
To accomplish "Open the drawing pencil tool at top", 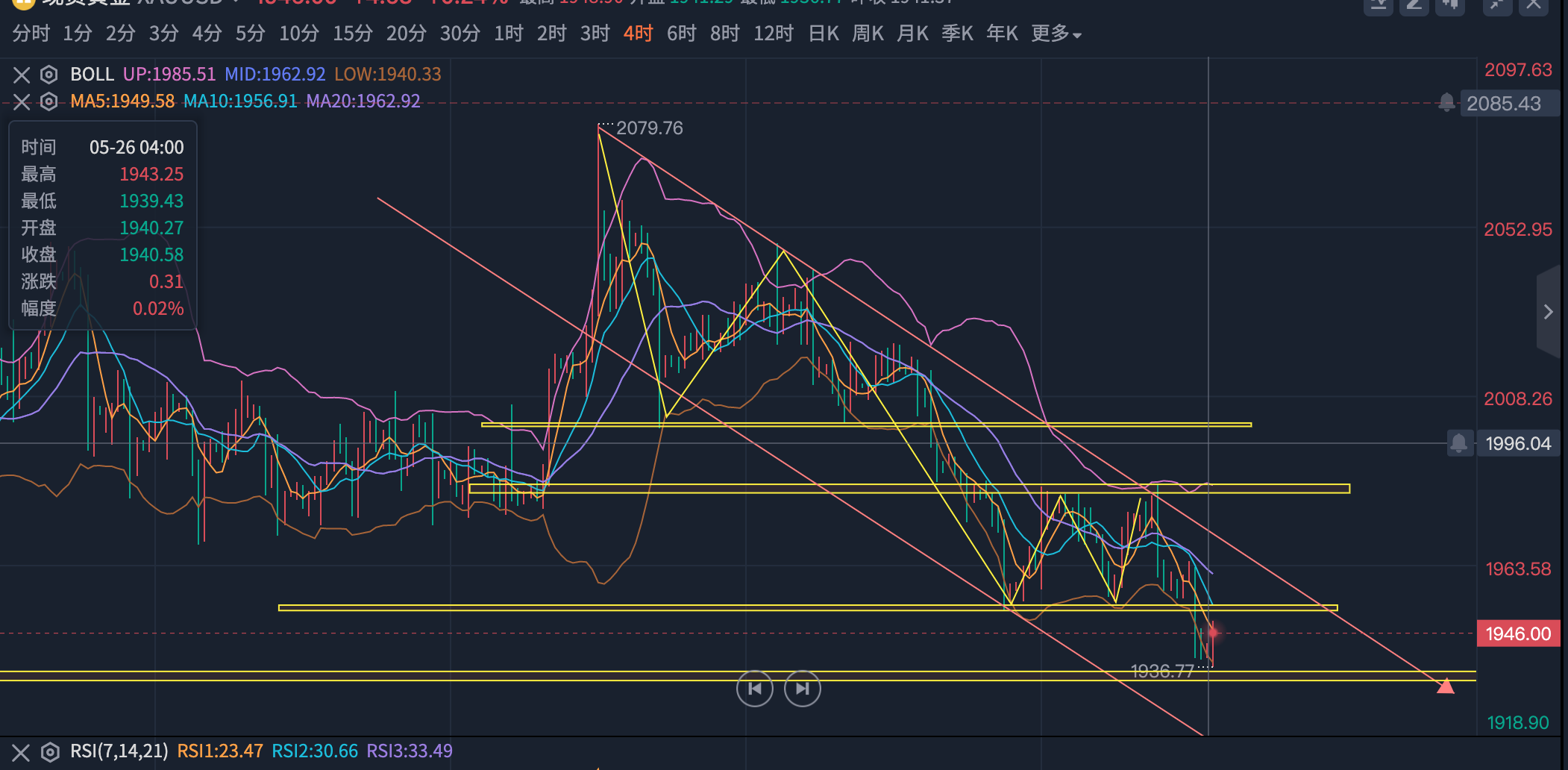I will [x=1414, y=4].
